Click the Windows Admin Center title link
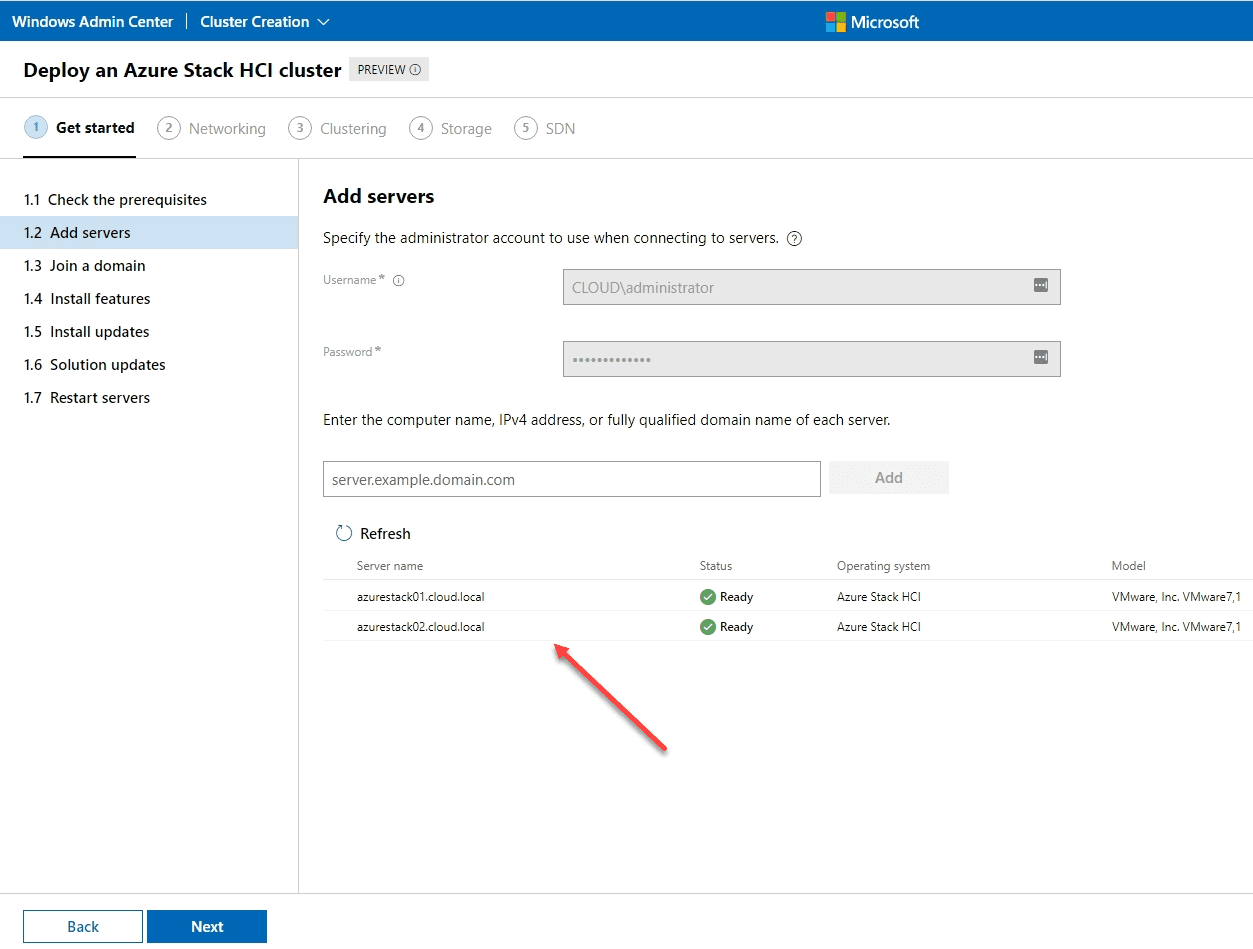 [x=92, y=21]
